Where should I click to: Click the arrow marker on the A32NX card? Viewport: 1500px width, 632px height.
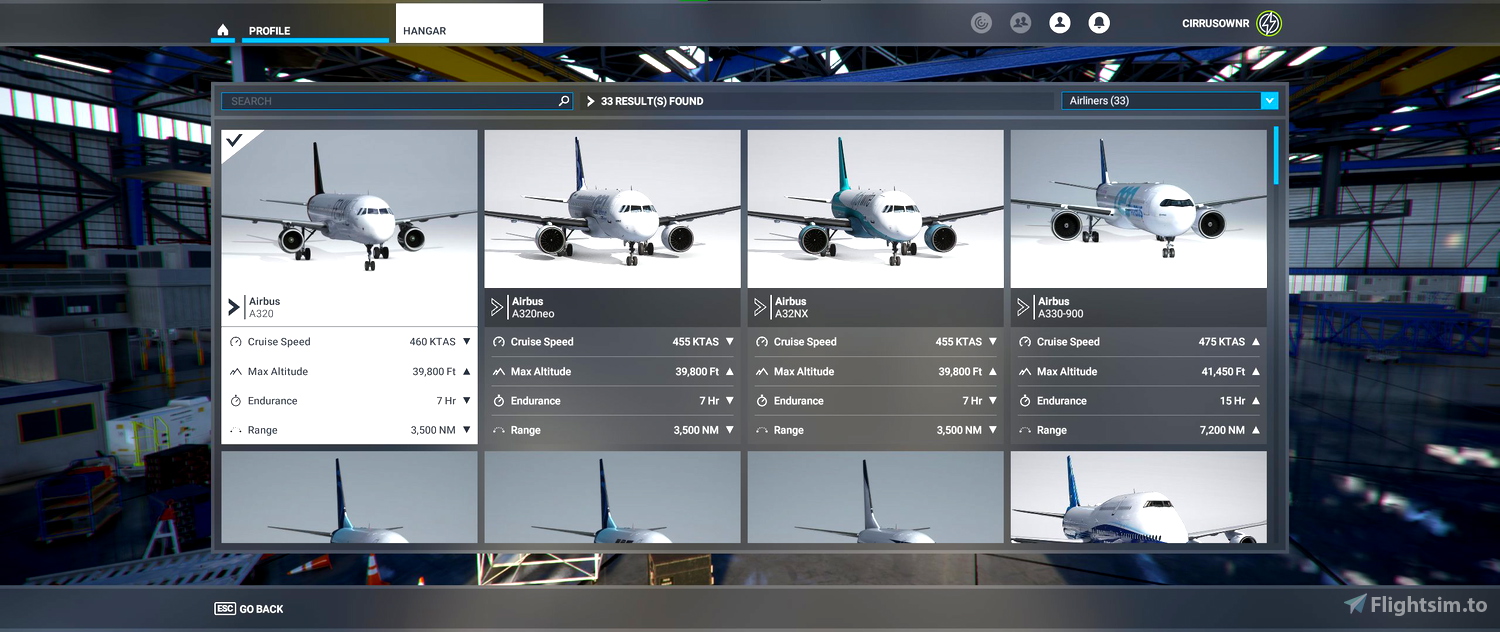tap(758, 306)
